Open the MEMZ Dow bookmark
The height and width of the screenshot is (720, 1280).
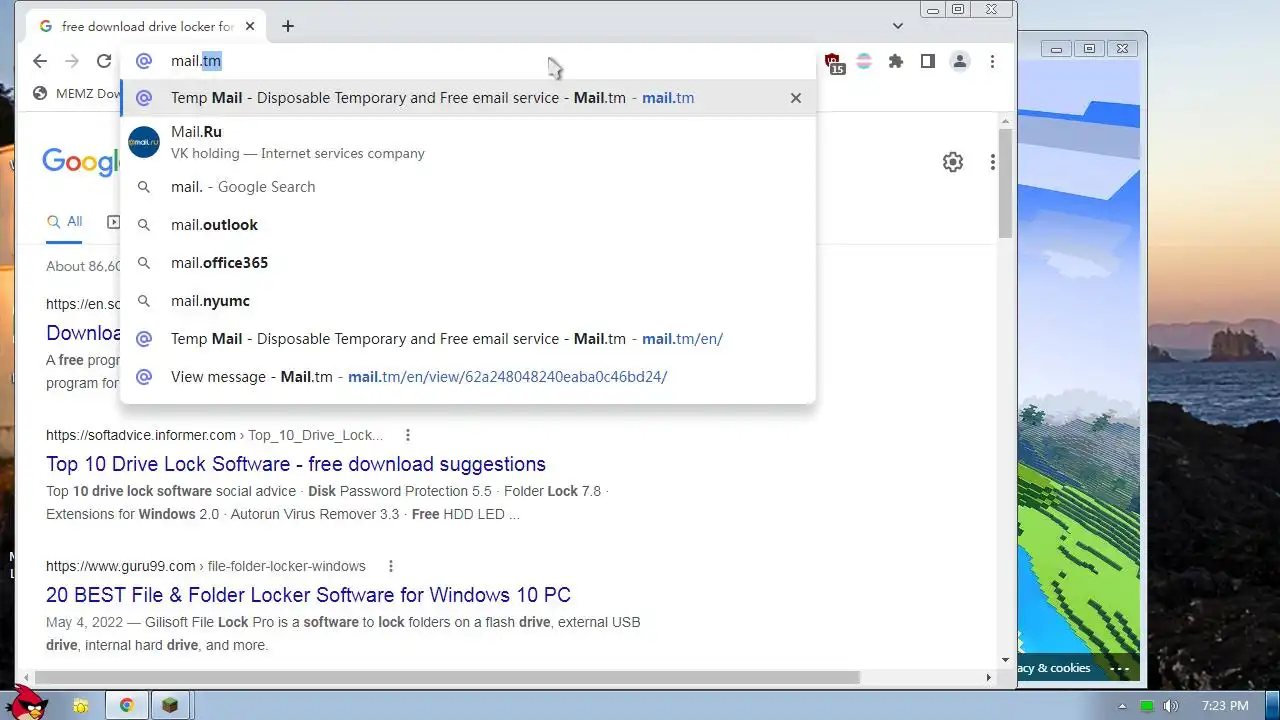click(76, 93)
